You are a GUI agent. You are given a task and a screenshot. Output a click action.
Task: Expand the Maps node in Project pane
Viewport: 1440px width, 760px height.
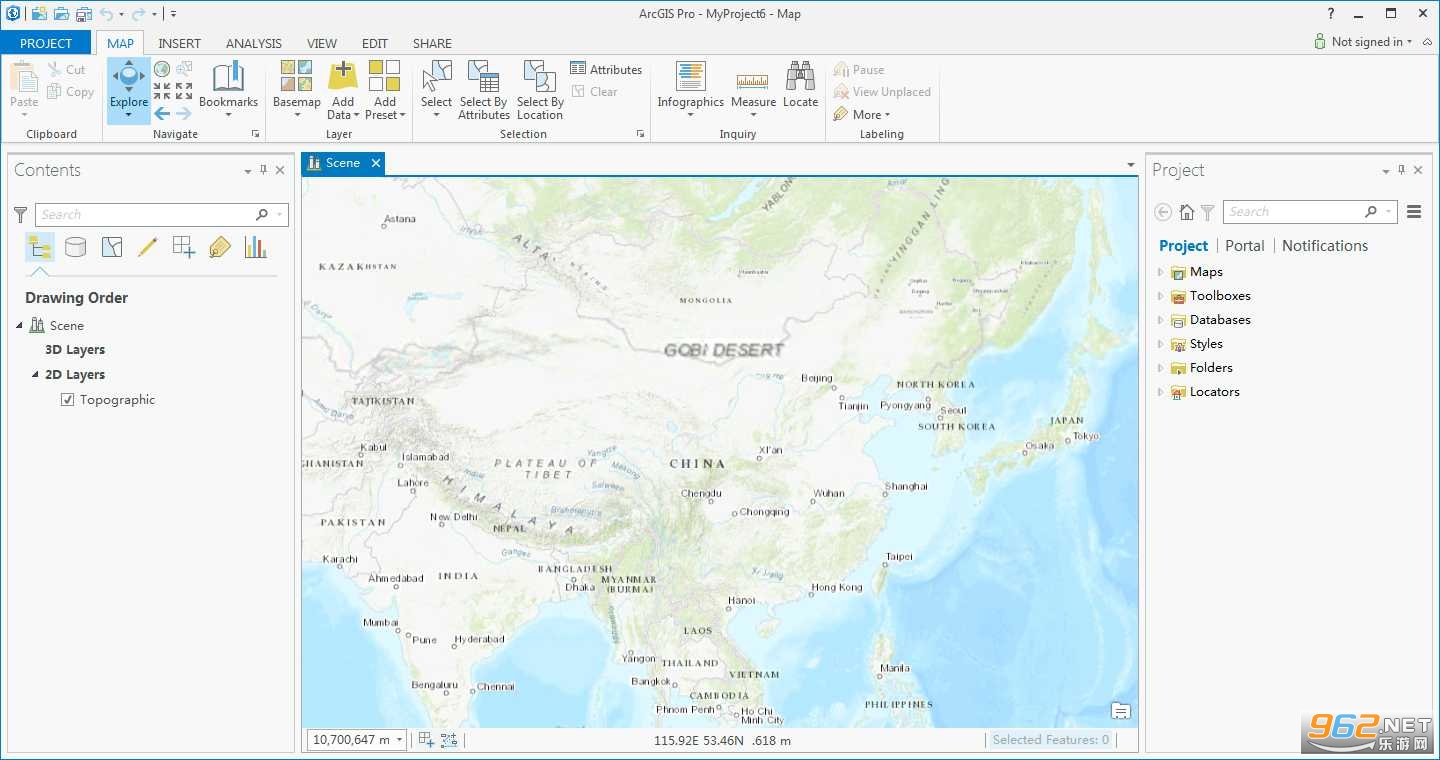[x=1161, y=272]
